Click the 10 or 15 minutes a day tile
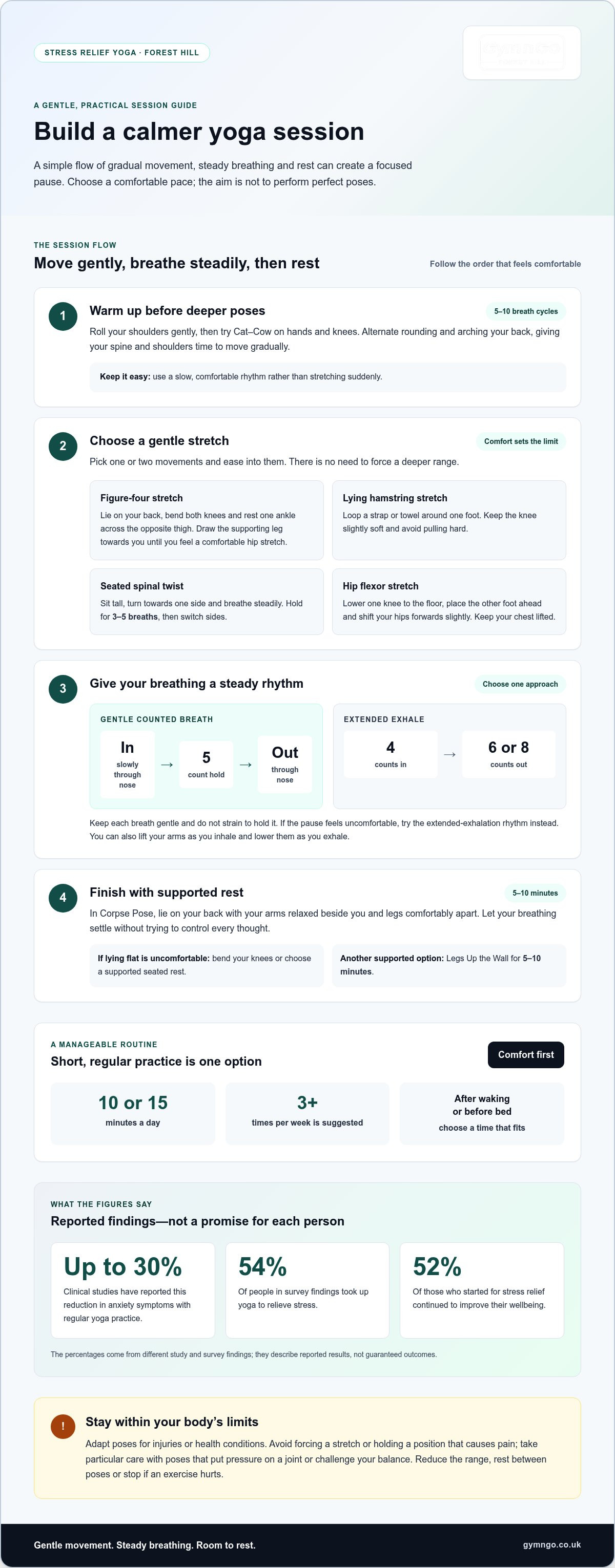This screenshot has height=1568, width=615. pyautogui.click(x=133, y=1113)
